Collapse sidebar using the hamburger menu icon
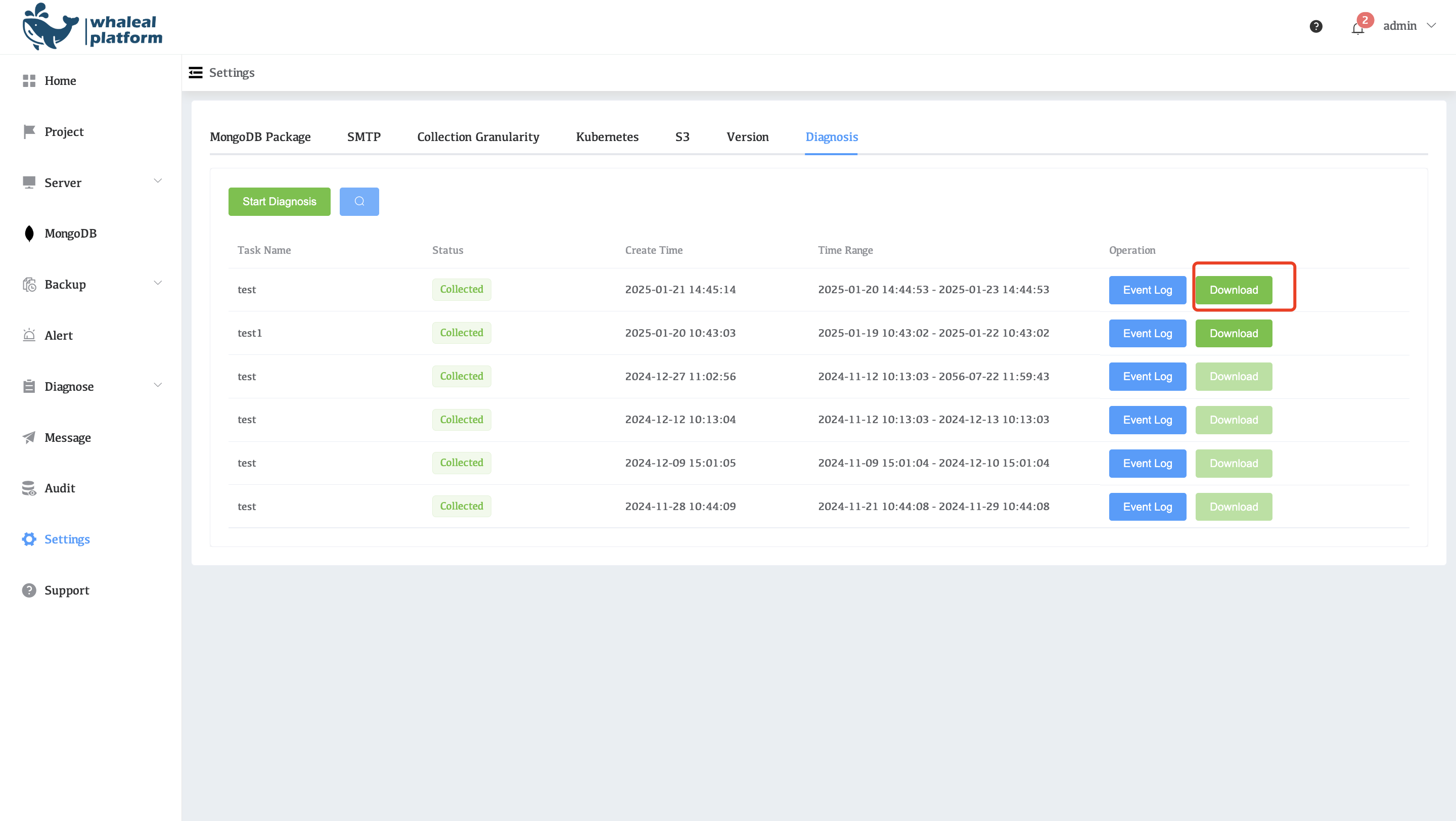The height and width of the screenshot is (821, 1456). point(196,72)
